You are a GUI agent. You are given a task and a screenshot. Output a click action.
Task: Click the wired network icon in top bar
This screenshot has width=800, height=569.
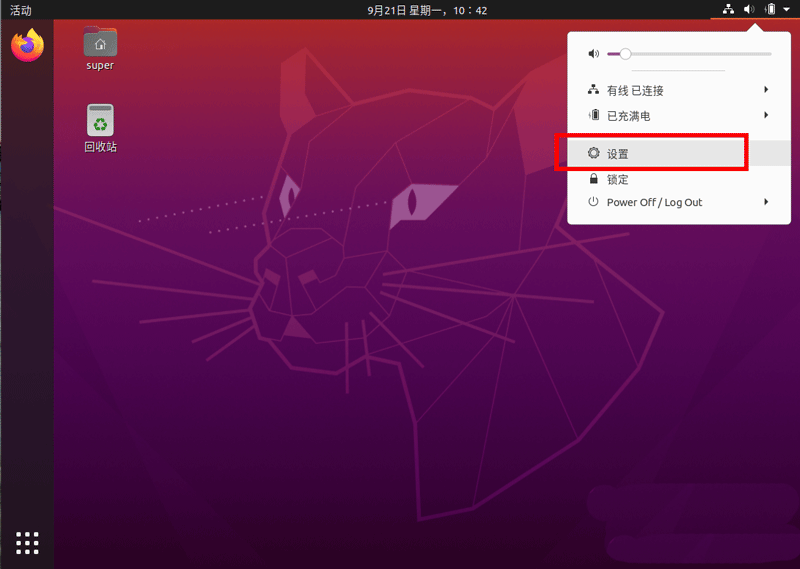729,10
